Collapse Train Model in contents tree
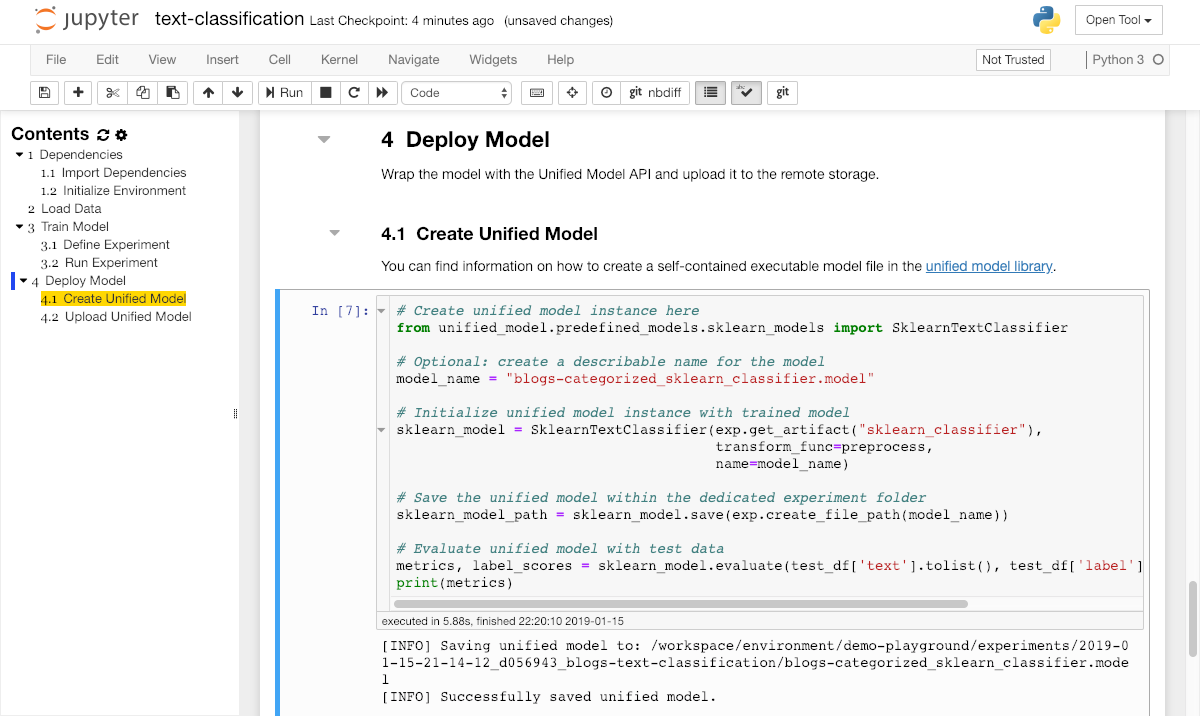This screenshot has width=1200, height=716. (19, 227)
